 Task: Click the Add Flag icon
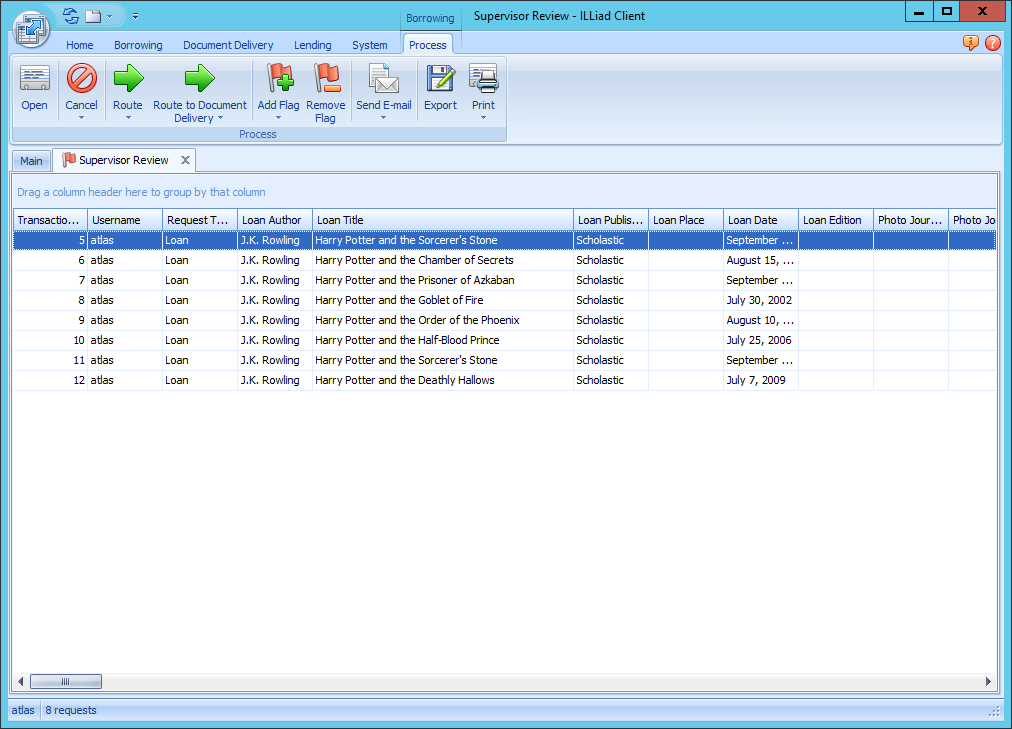pyautogui.click(x=278, y=80)
